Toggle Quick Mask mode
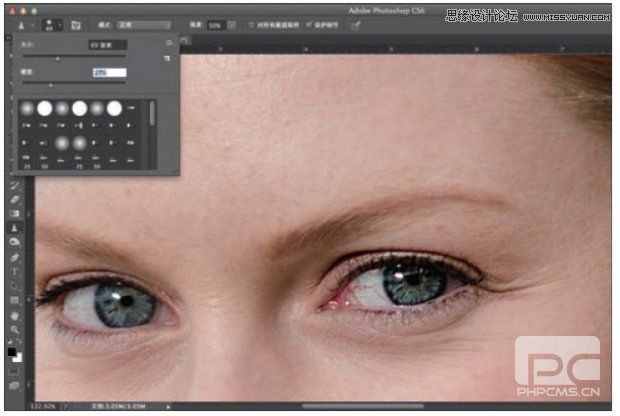 click(14, 372)
